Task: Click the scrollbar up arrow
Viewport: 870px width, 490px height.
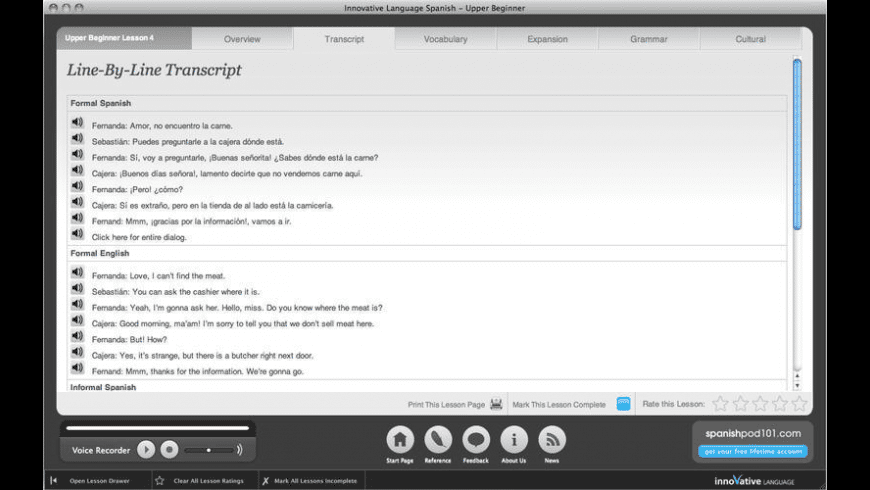Action: 797,377
